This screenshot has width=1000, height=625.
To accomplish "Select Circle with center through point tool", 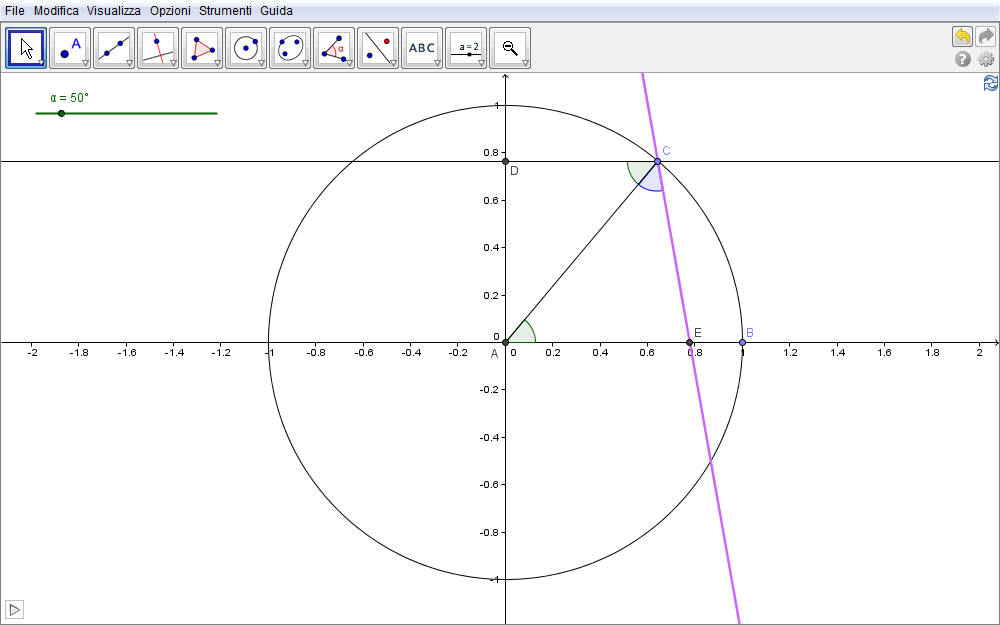I will click(x=246, y=48).
